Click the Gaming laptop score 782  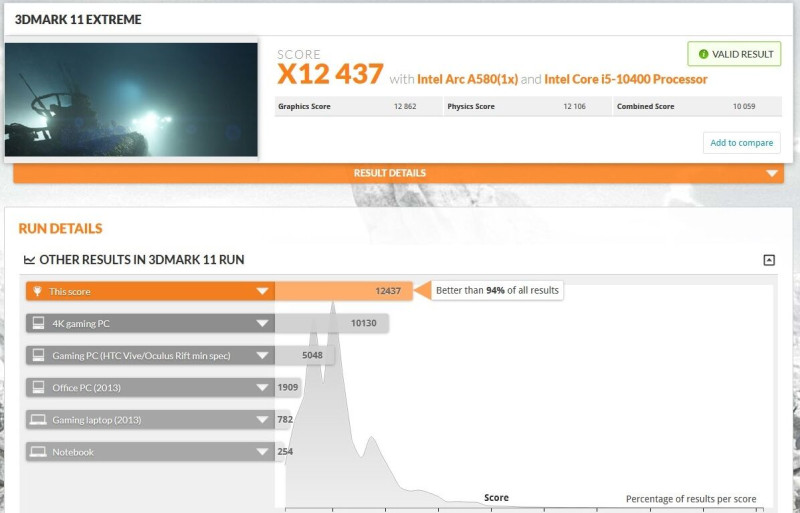click(285, 420)
